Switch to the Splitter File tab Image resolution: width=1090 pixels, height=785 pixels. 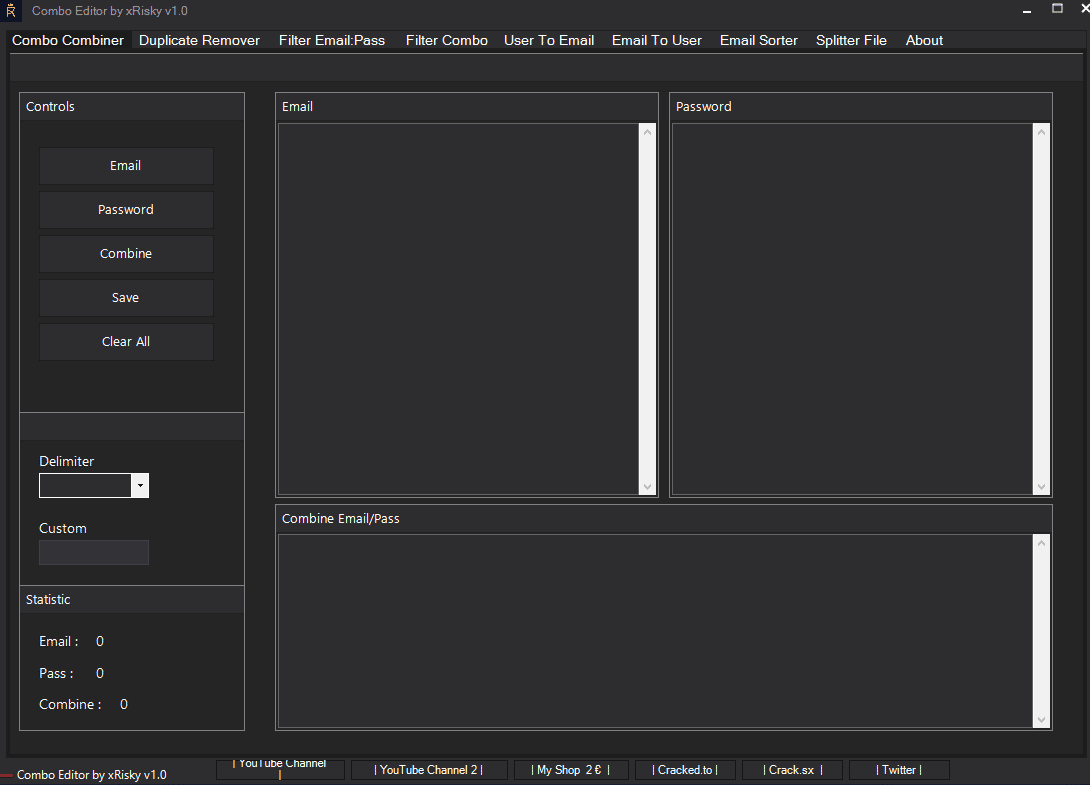[x=851, y=40]
